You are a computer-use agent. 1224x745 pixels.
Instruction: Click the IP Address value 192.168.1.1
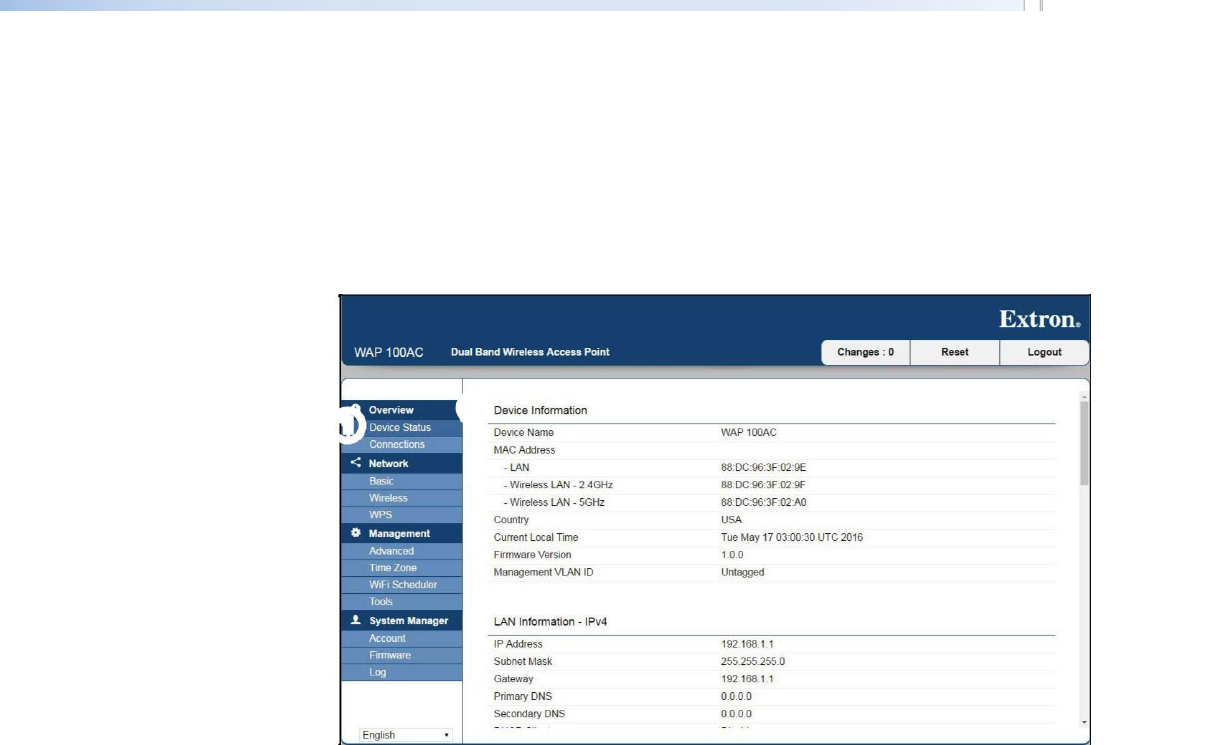746,645
